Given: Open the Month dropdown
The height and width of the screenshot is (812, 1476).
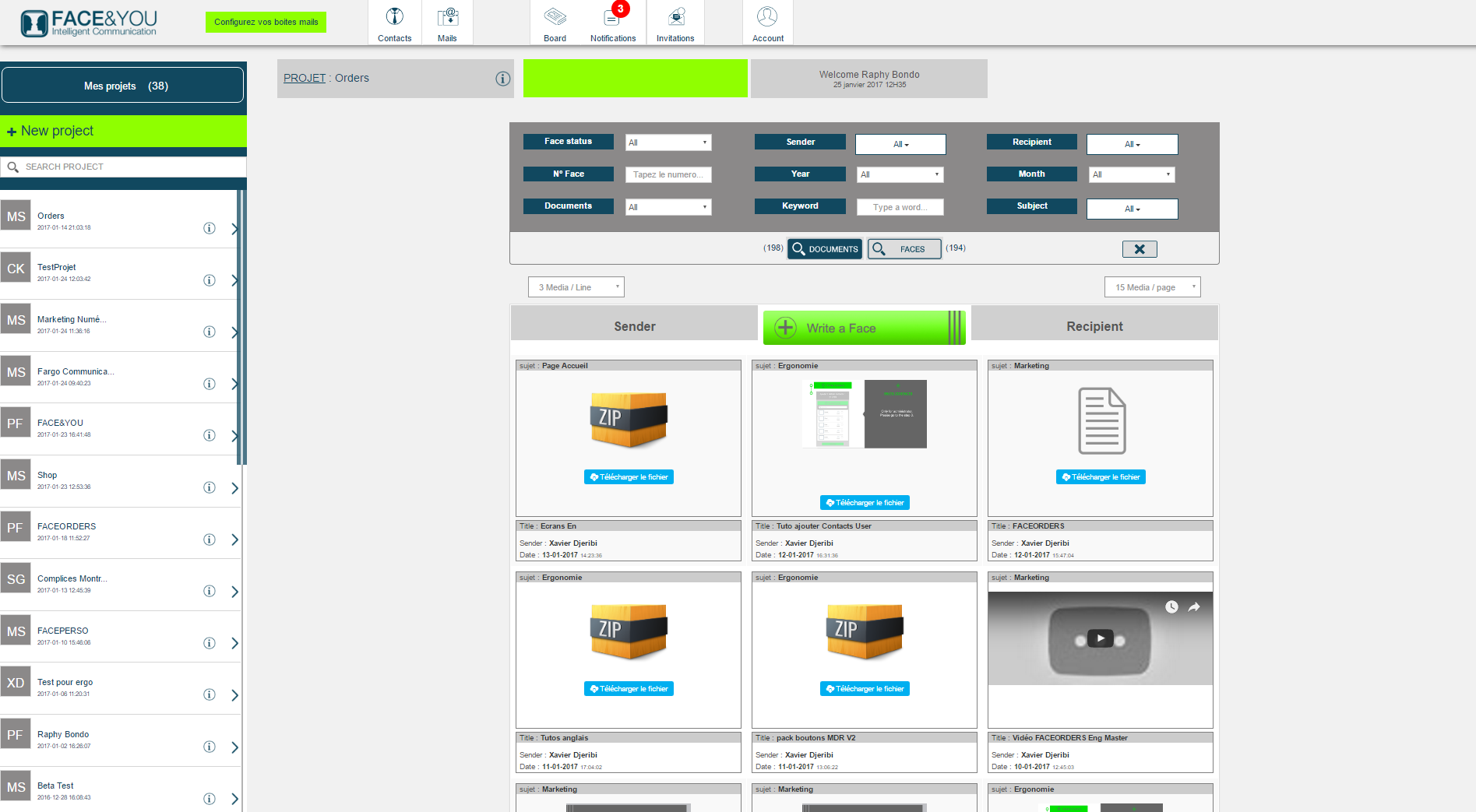Looking at the screenshot, I should 1131,174.
